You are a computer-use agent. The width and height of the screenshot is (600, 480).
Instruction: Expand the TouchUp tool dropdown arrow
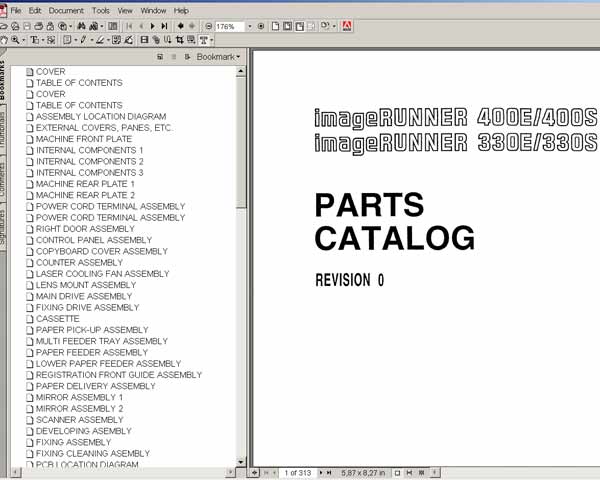point(212,40)
